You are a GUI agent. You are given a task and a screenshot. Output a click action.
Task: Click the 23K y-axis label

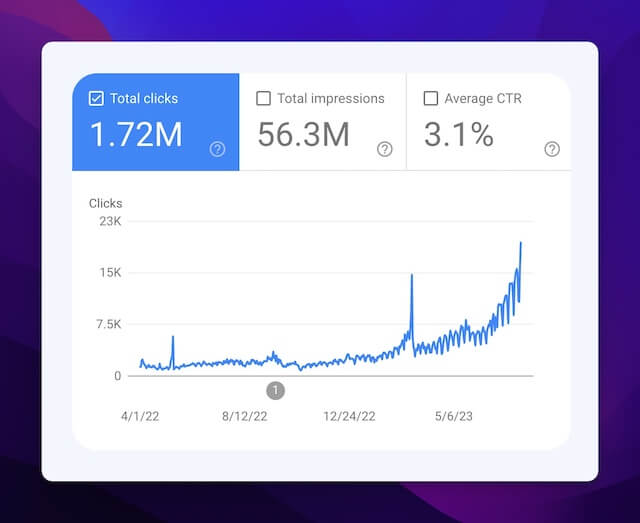(110, 221)
